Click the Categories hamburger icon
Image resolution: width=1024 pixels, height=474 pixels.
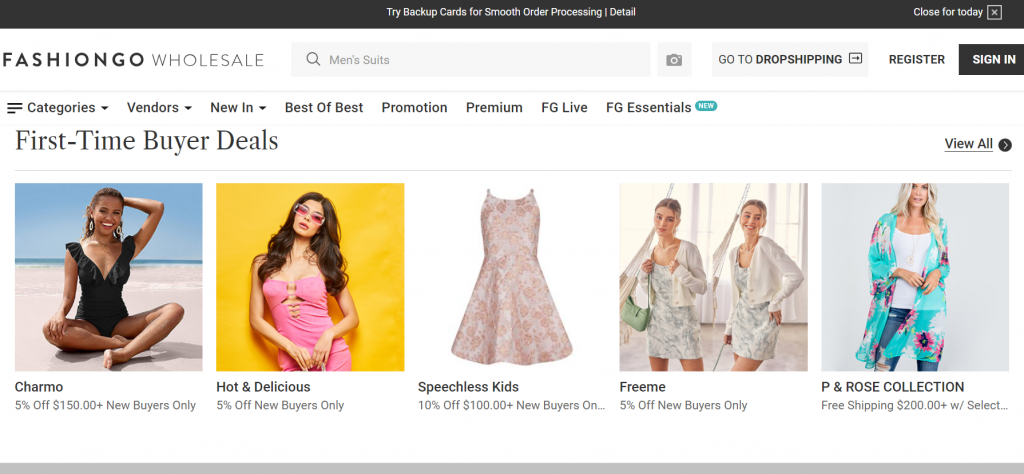coord(14,108)
